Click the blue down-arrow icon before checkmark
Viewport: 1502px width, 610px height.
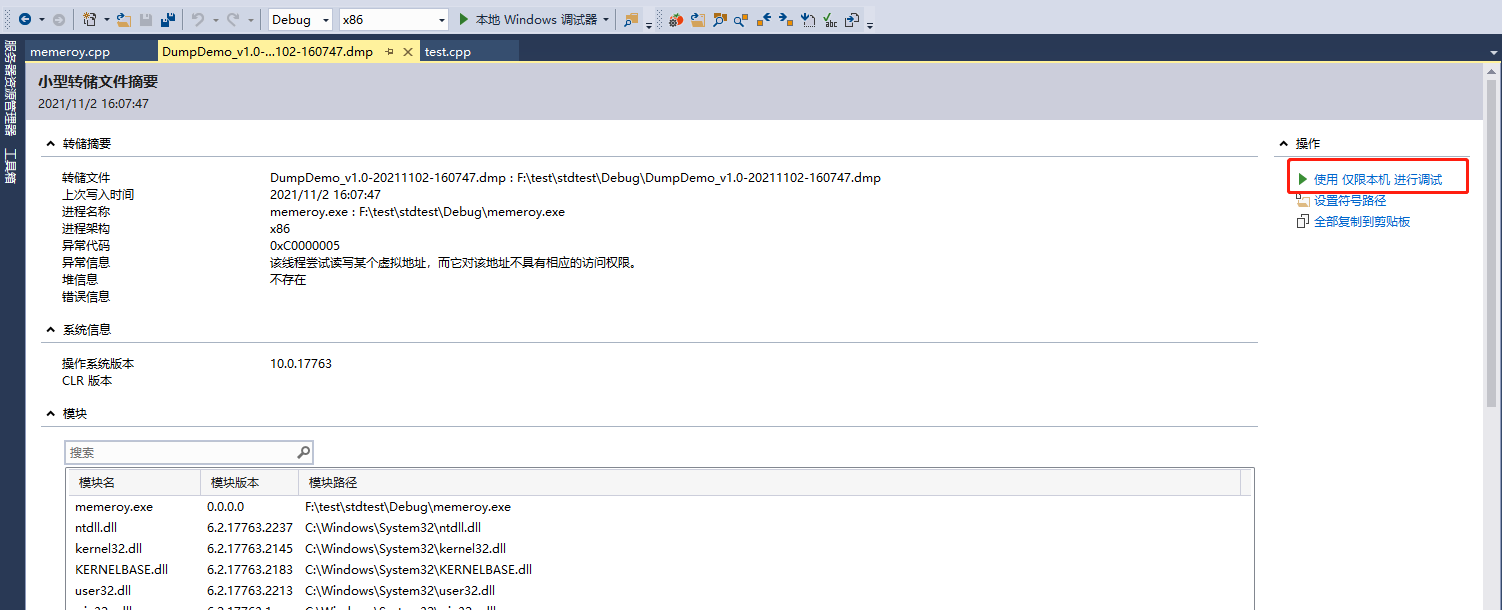coord(807,19)
